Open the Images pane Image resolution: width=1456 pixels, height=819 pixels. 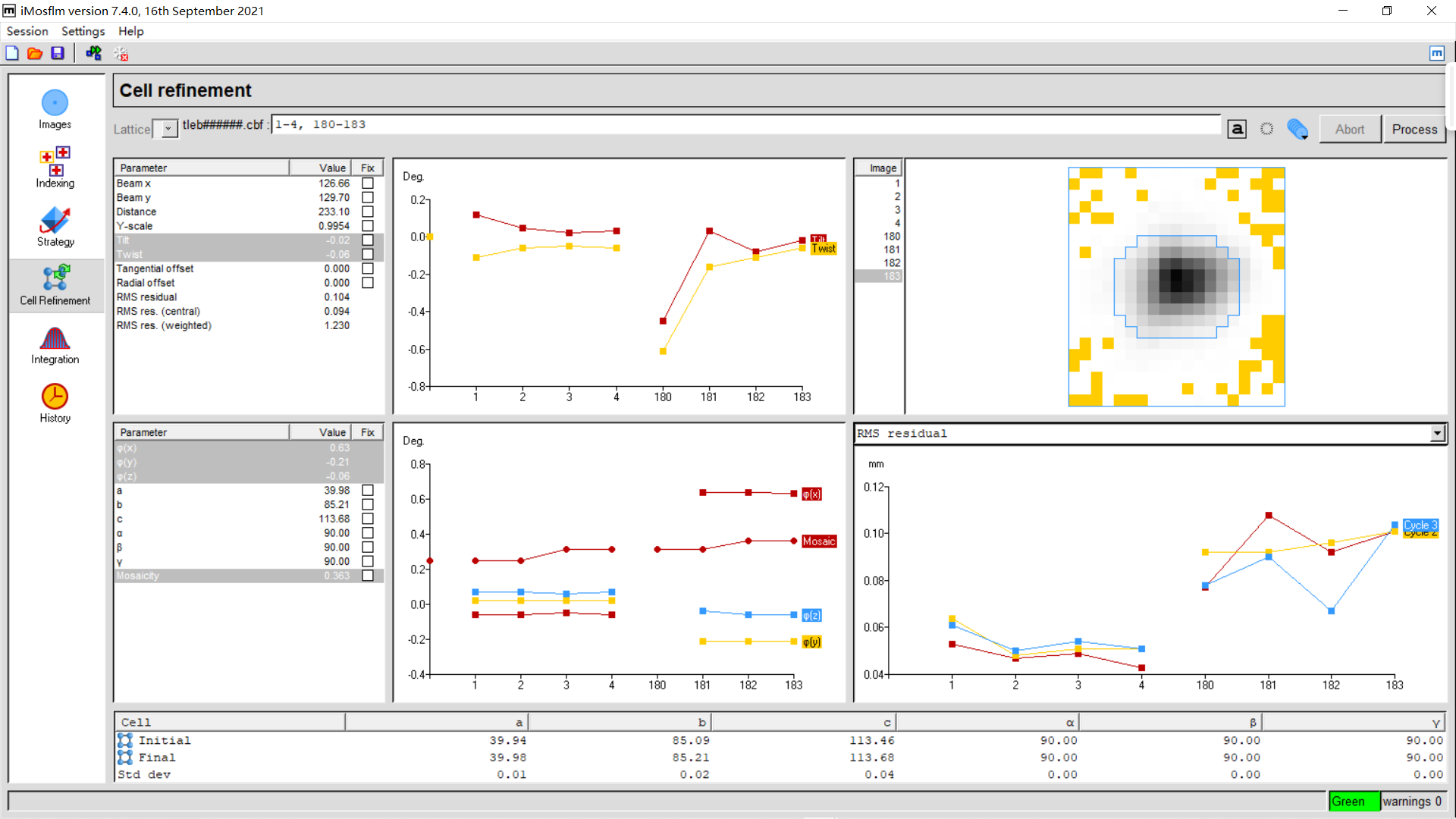55,110
